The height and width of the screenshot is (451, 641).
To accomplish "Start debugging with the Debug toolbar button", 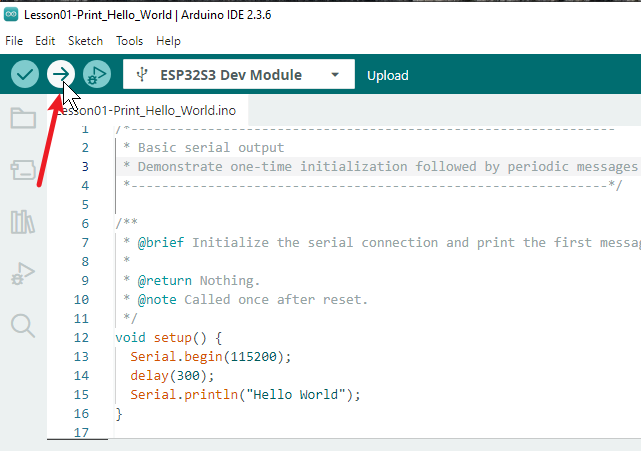I will coord(97,74).
